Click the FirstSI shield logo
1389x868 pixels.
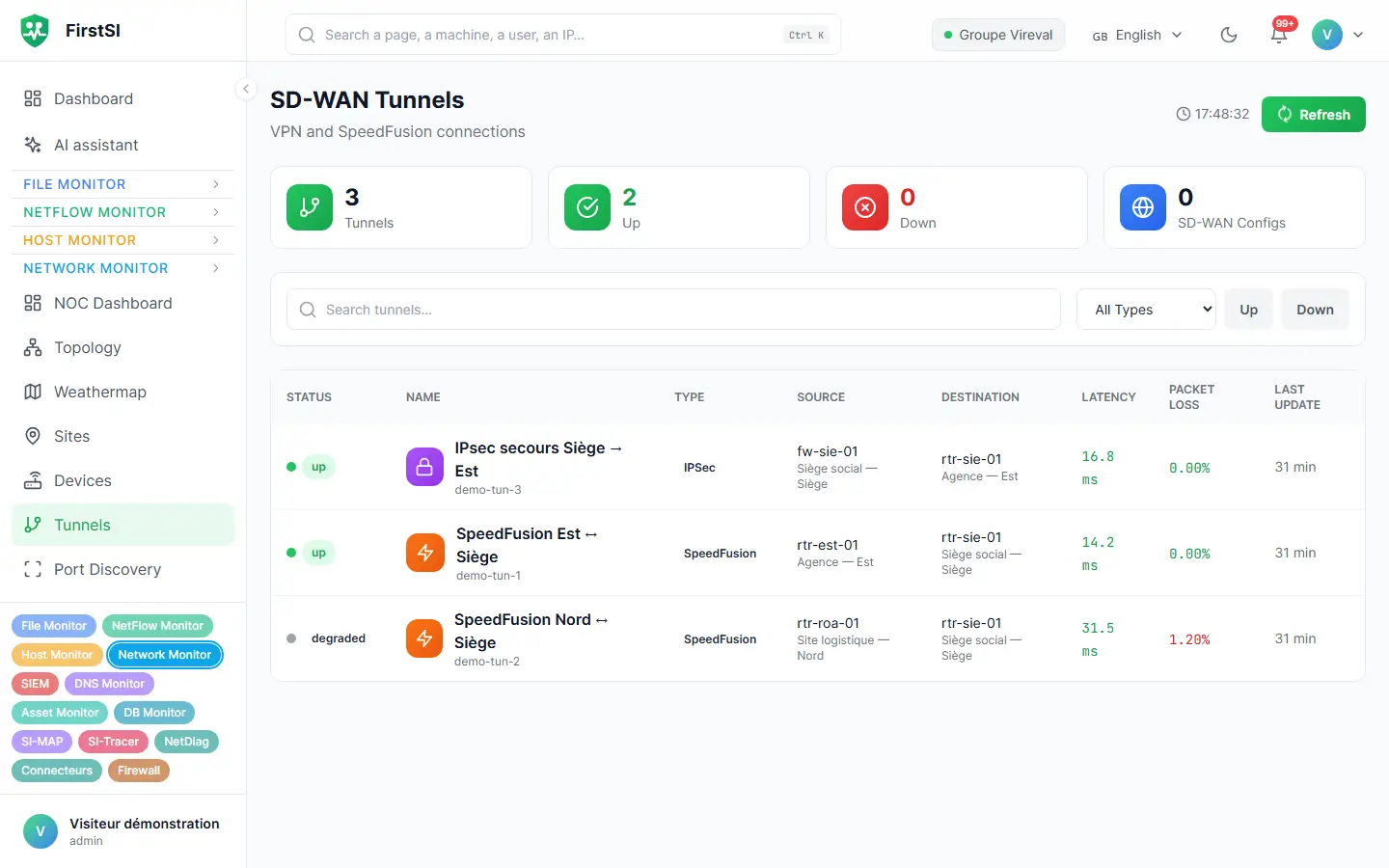[x=35, y=31]
